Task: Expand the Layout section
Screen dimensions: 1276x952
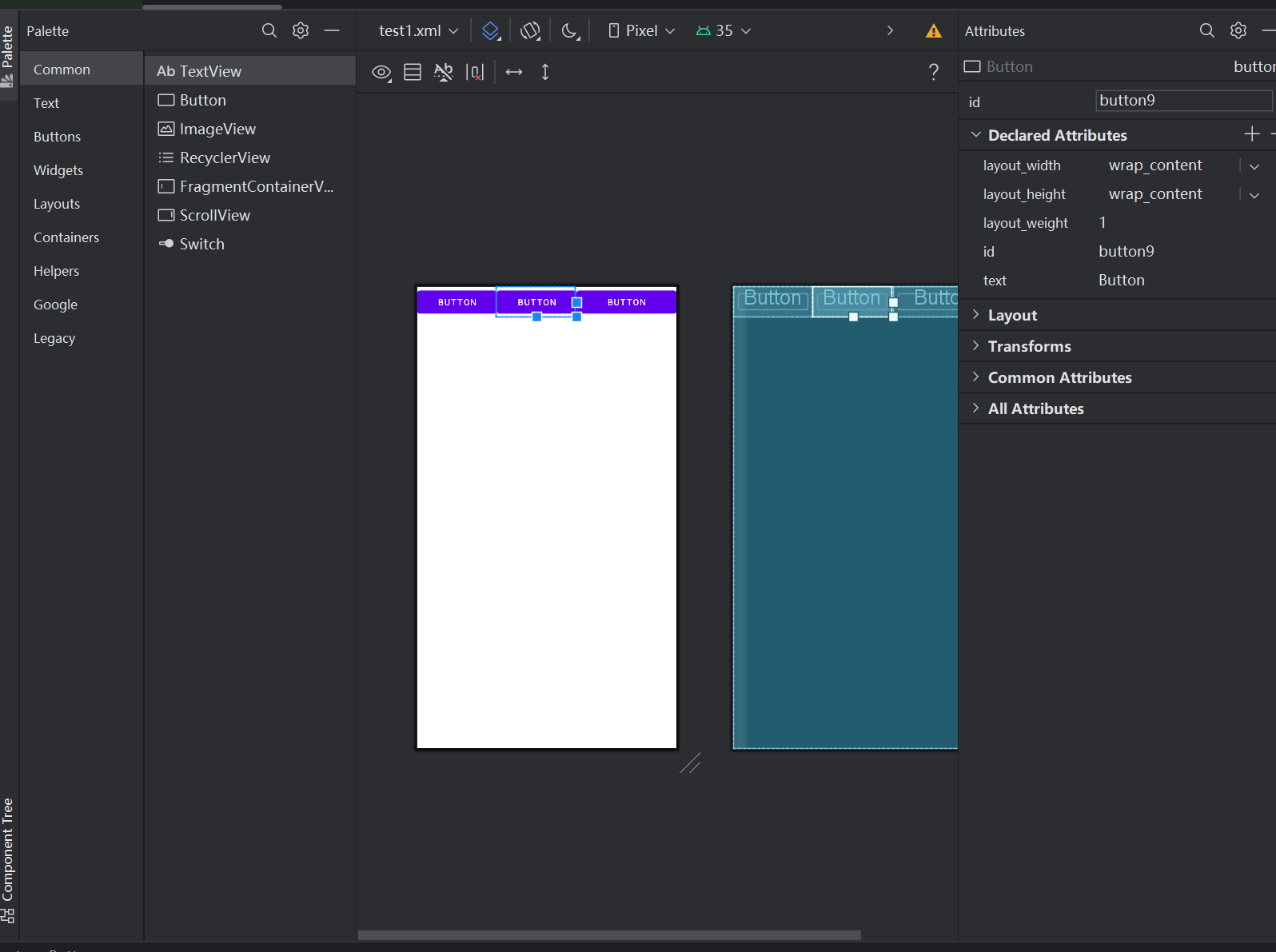Action: click(975, 314)
